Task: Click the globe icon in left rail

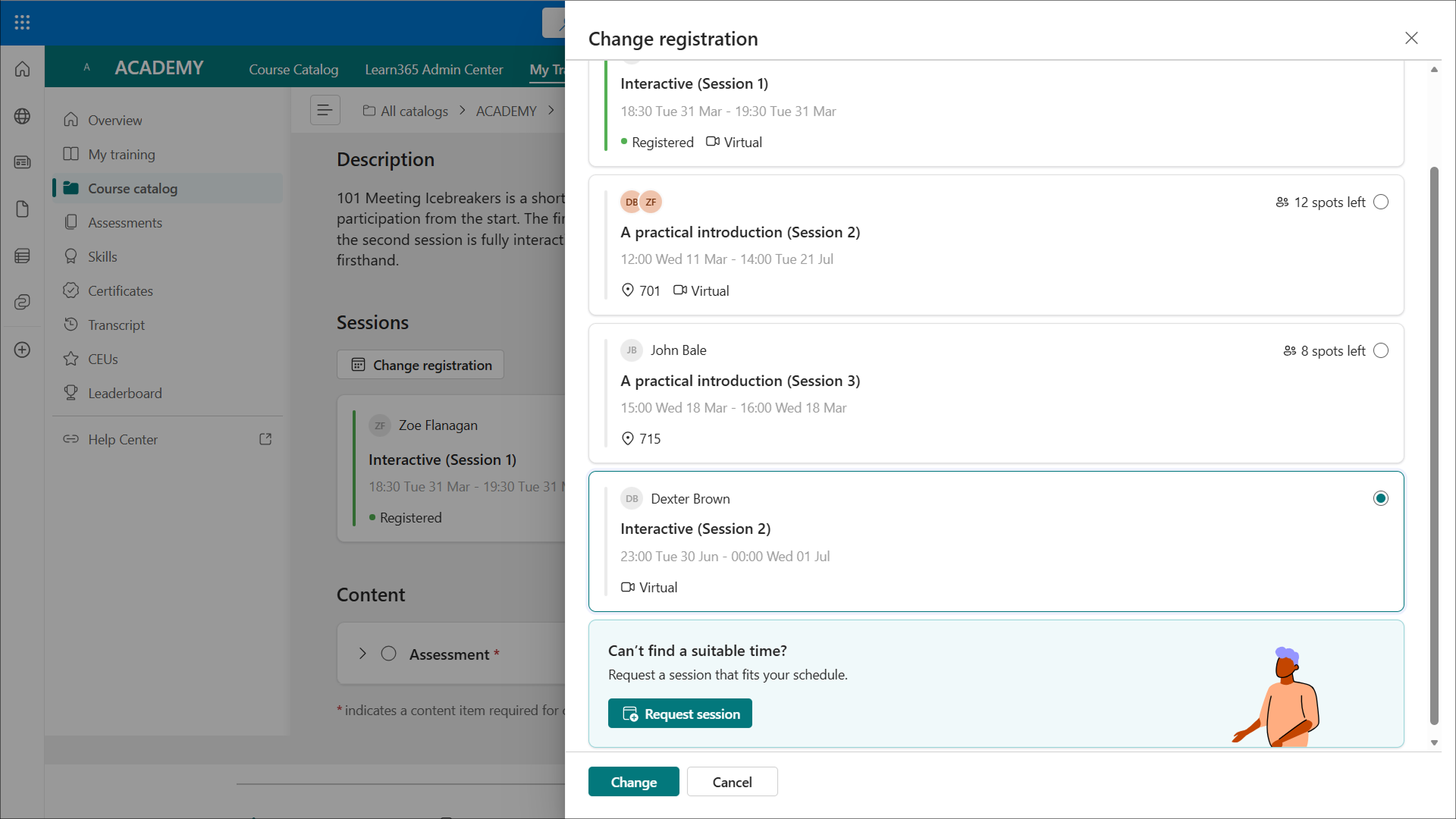Action: [x=22, y=116]
